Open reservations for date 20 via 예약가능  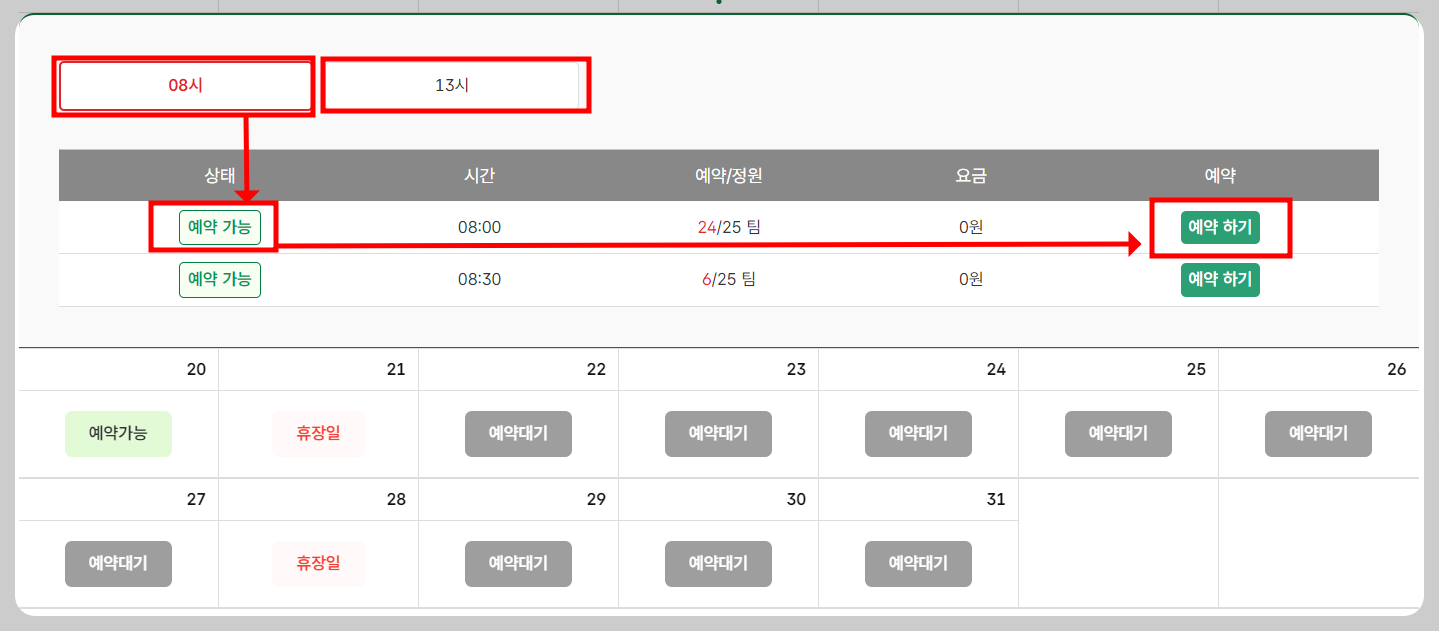point(118,433)
